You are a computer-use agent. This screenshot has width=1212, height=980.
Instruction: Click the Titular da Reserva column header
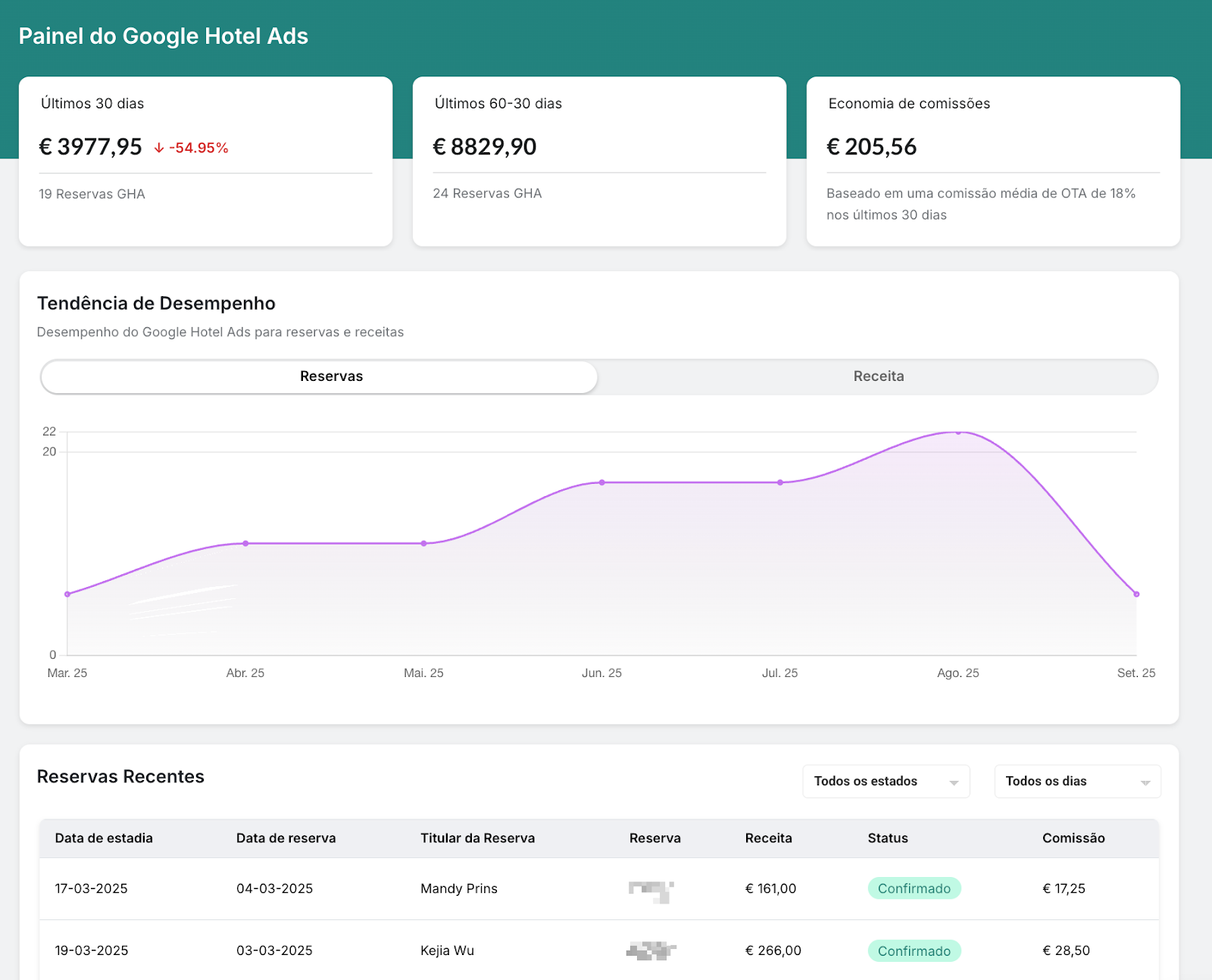tap(477, 838)
